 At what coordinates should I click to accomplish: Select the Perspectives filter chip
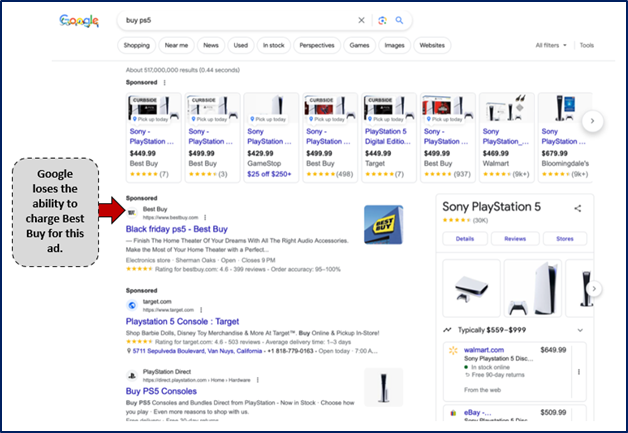[x=317, y=45]
